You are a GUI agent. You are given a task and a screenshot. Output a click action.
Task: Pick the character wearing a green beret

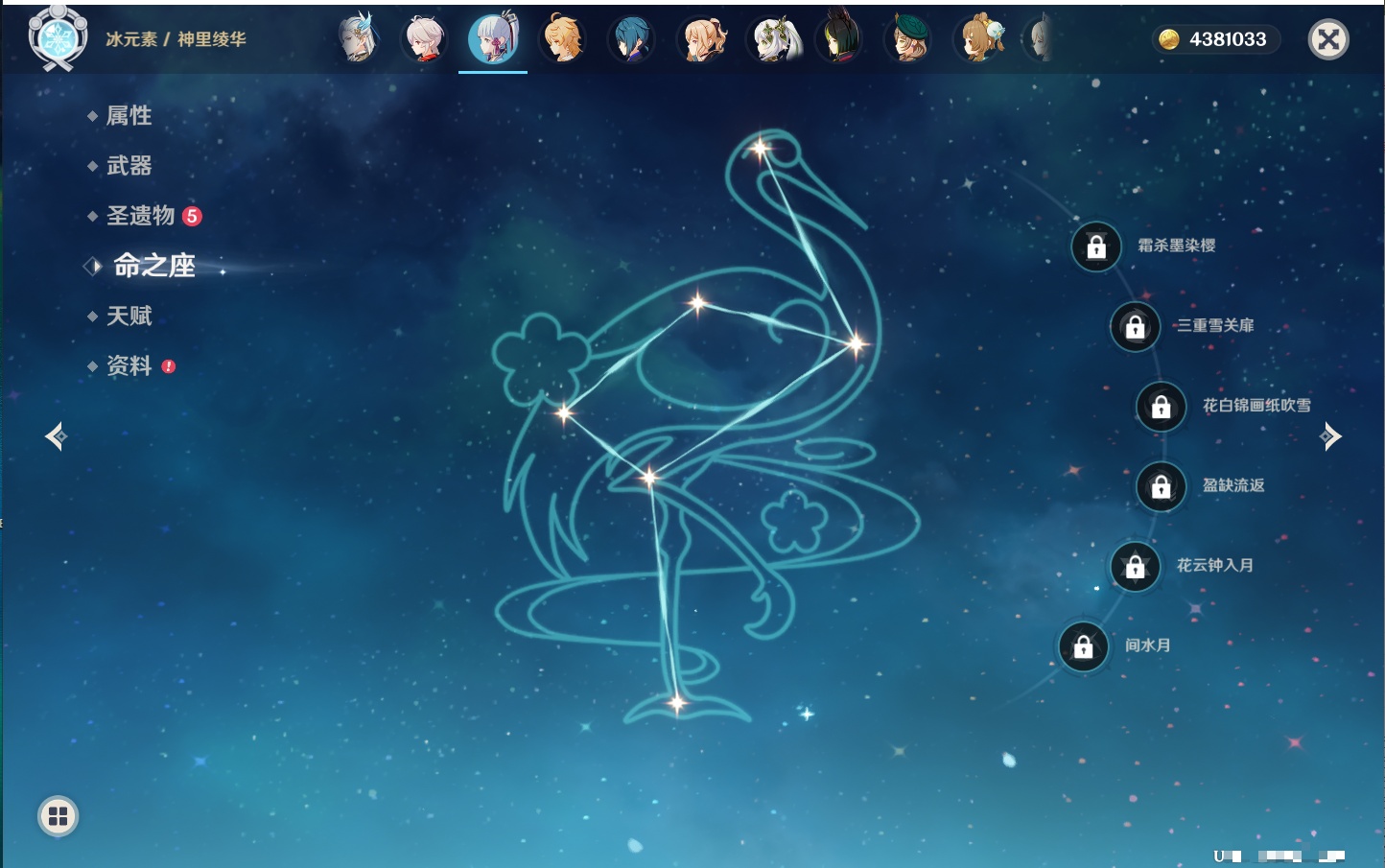coord(908,39)
